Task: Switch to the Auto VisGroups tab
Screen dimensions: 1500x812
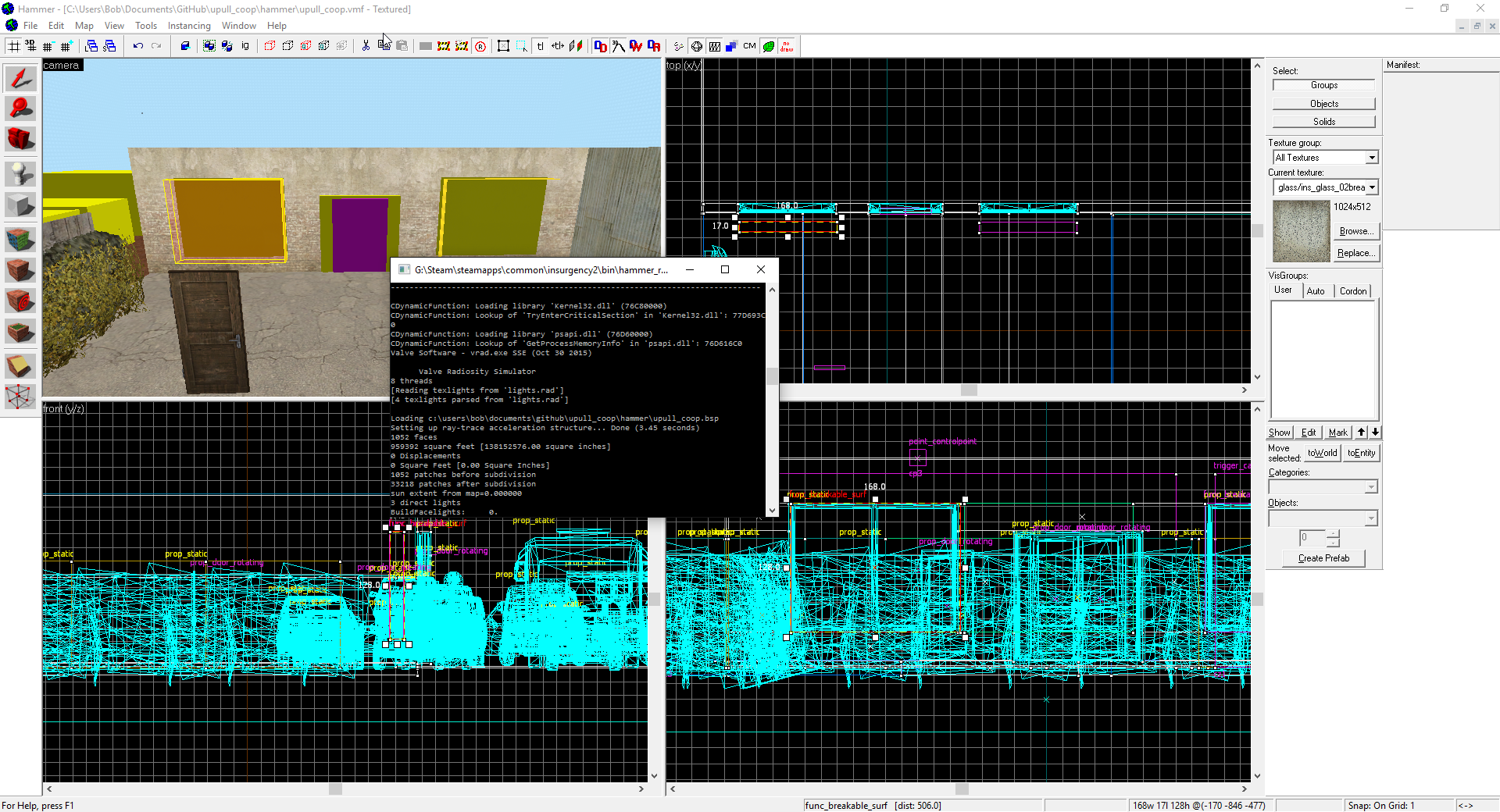Action: 1316,291
